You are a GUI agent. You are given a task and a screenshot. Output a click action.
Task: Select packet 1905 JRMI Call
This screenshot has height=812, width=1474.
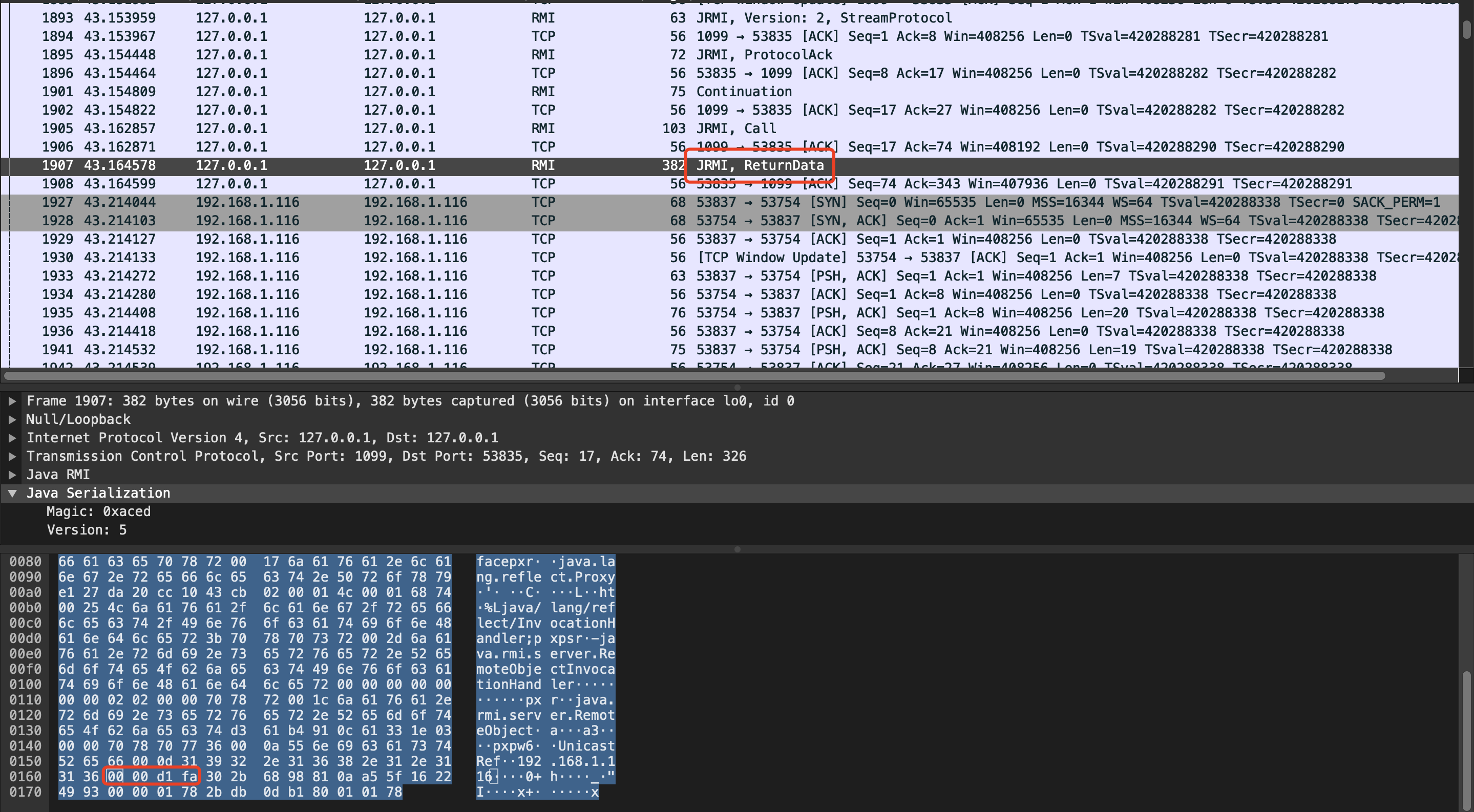coord(736,129)
